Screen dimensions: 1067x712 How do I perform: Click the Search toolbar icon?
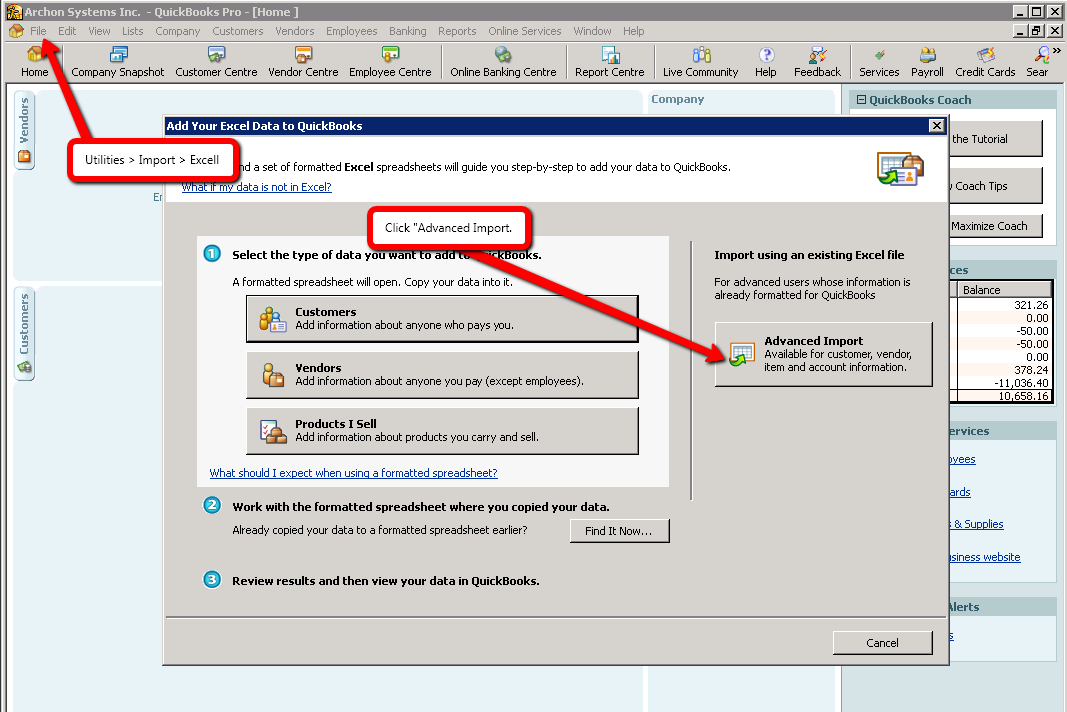1038,62
